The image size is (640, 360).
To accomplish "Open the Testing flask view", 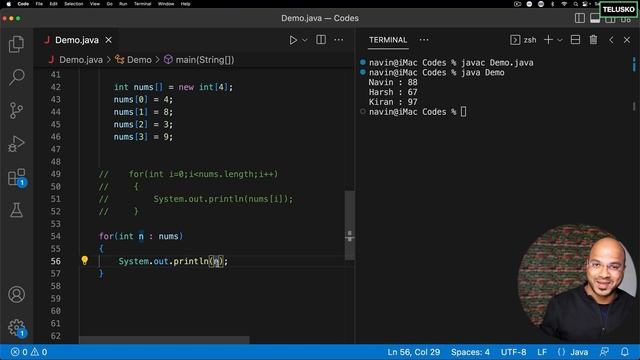I will coord(16,210).
